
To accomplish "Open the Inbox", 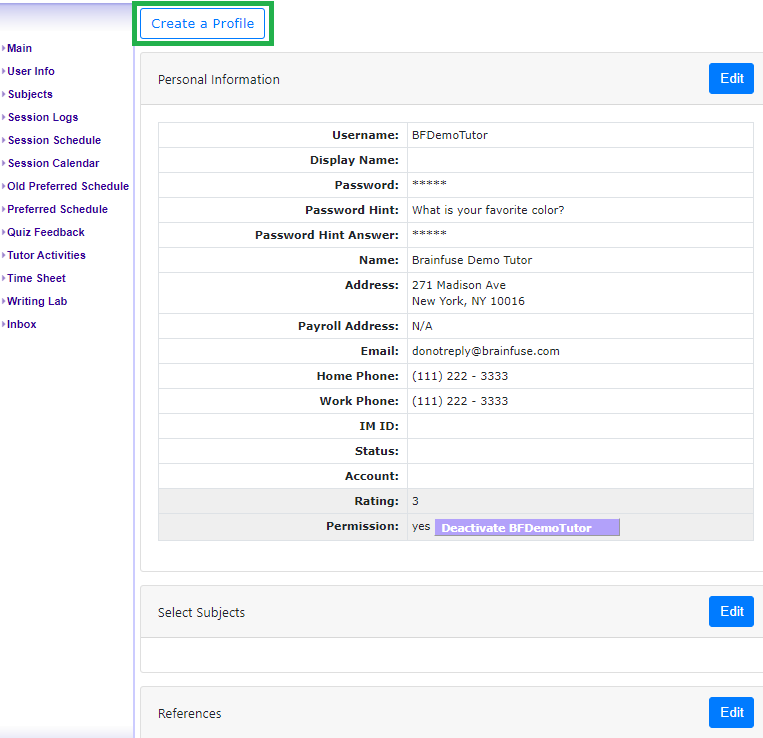I will click(x=22, y=324).
